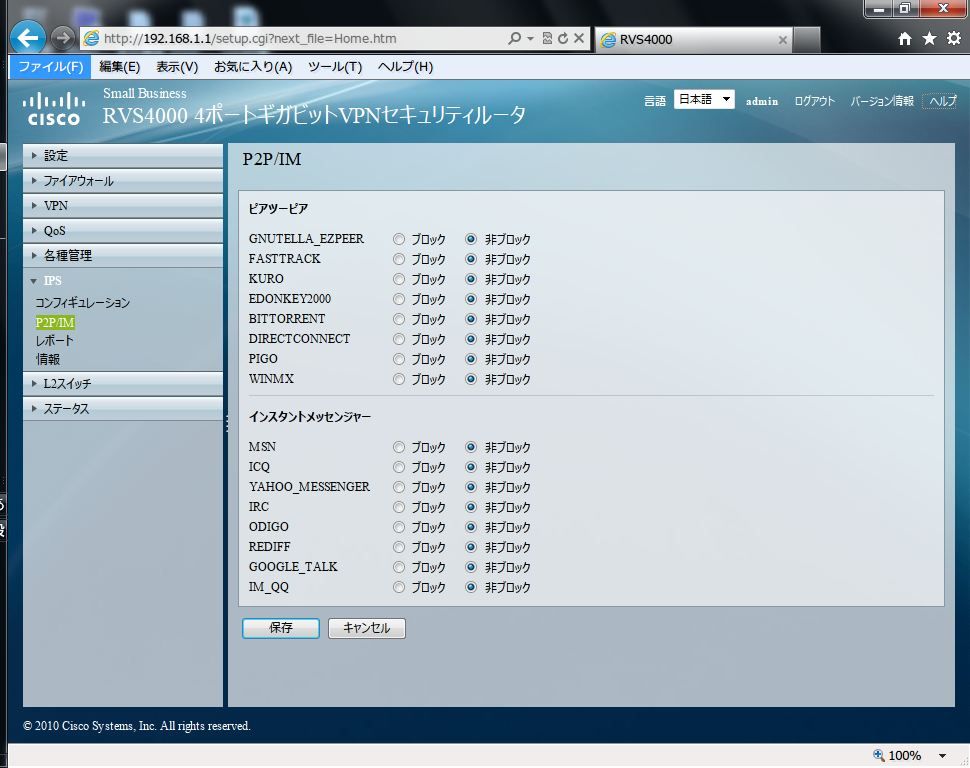Click the バージョン情報 link
Viewport: 970px width, 768px height.
(x=882, y=101)
